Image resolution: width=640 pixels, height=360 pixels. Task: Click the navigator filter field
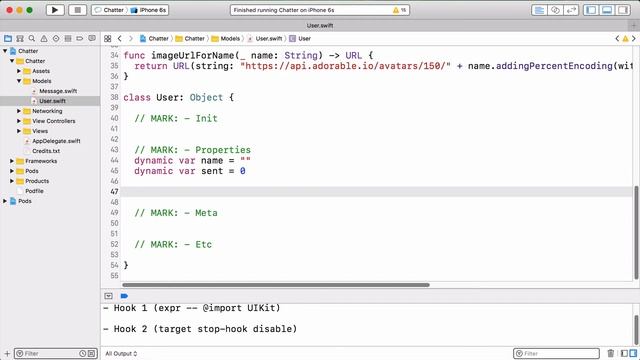coord(55,353)
